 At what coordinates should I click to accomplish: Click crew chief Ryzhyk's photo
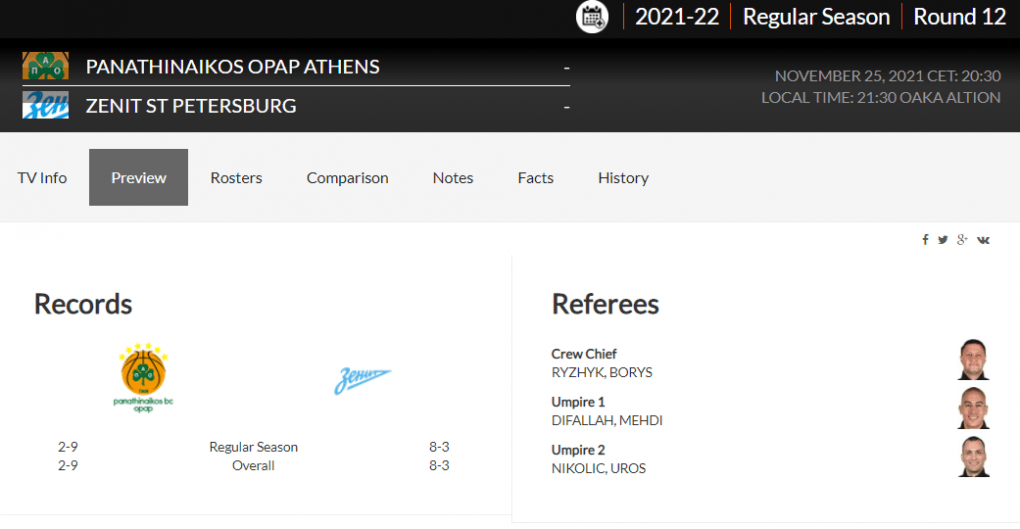(x=973, y=361)
